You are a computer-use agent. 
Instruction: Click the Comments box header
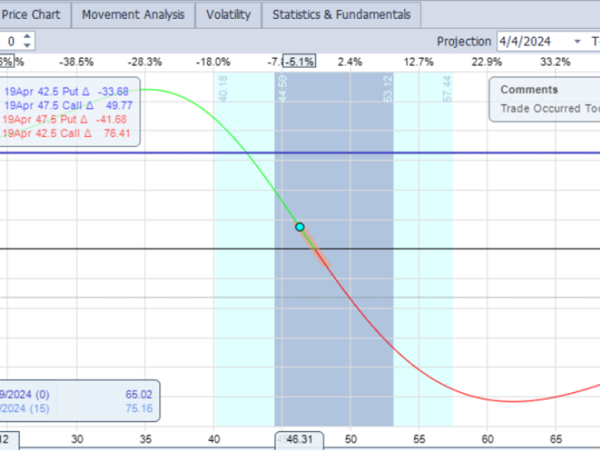tap(530, 89)
